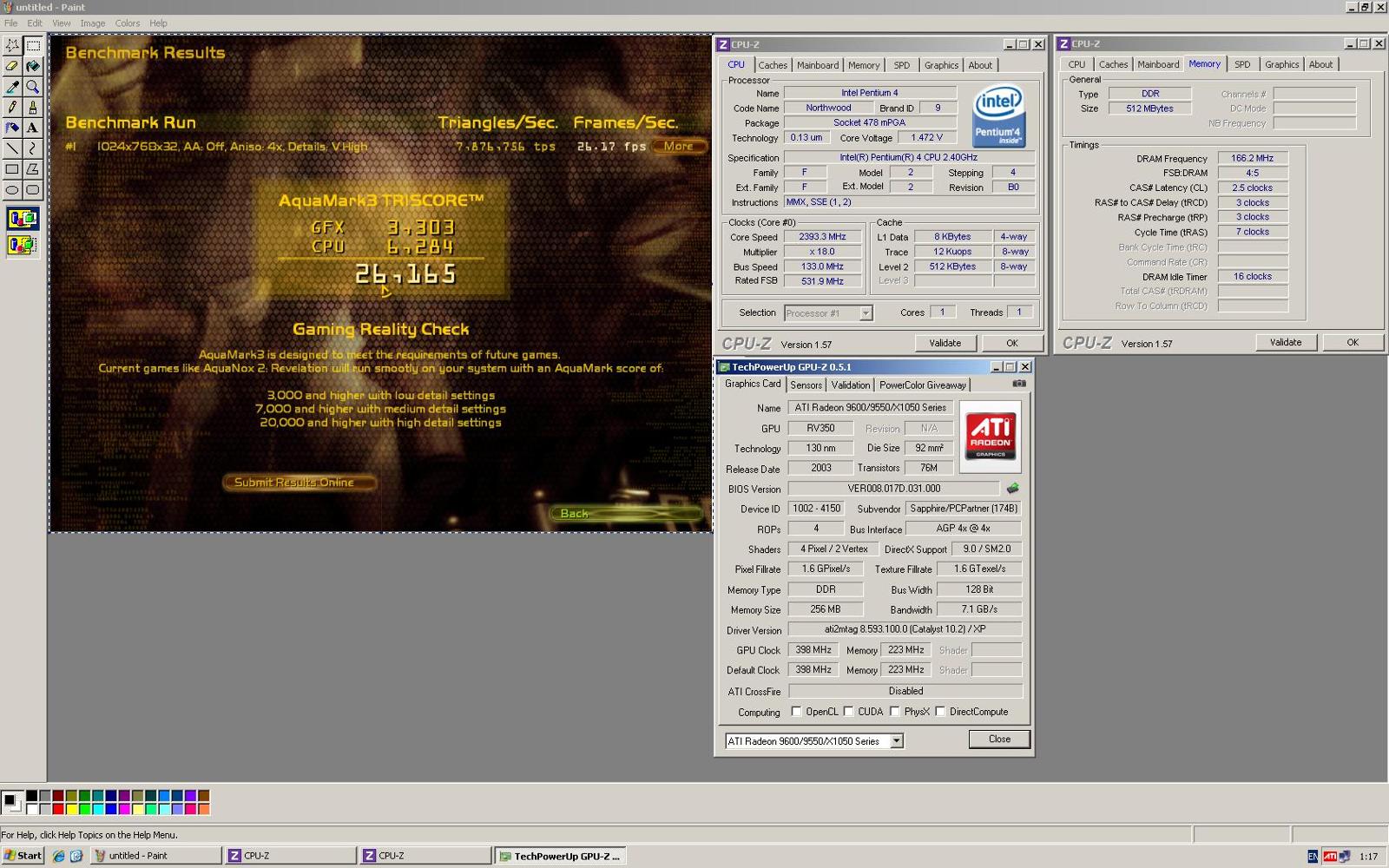The height and width of the screenshot is (868, 1389).
Task: Open the View menu in Paint
Action: click(x=62, y=23)
